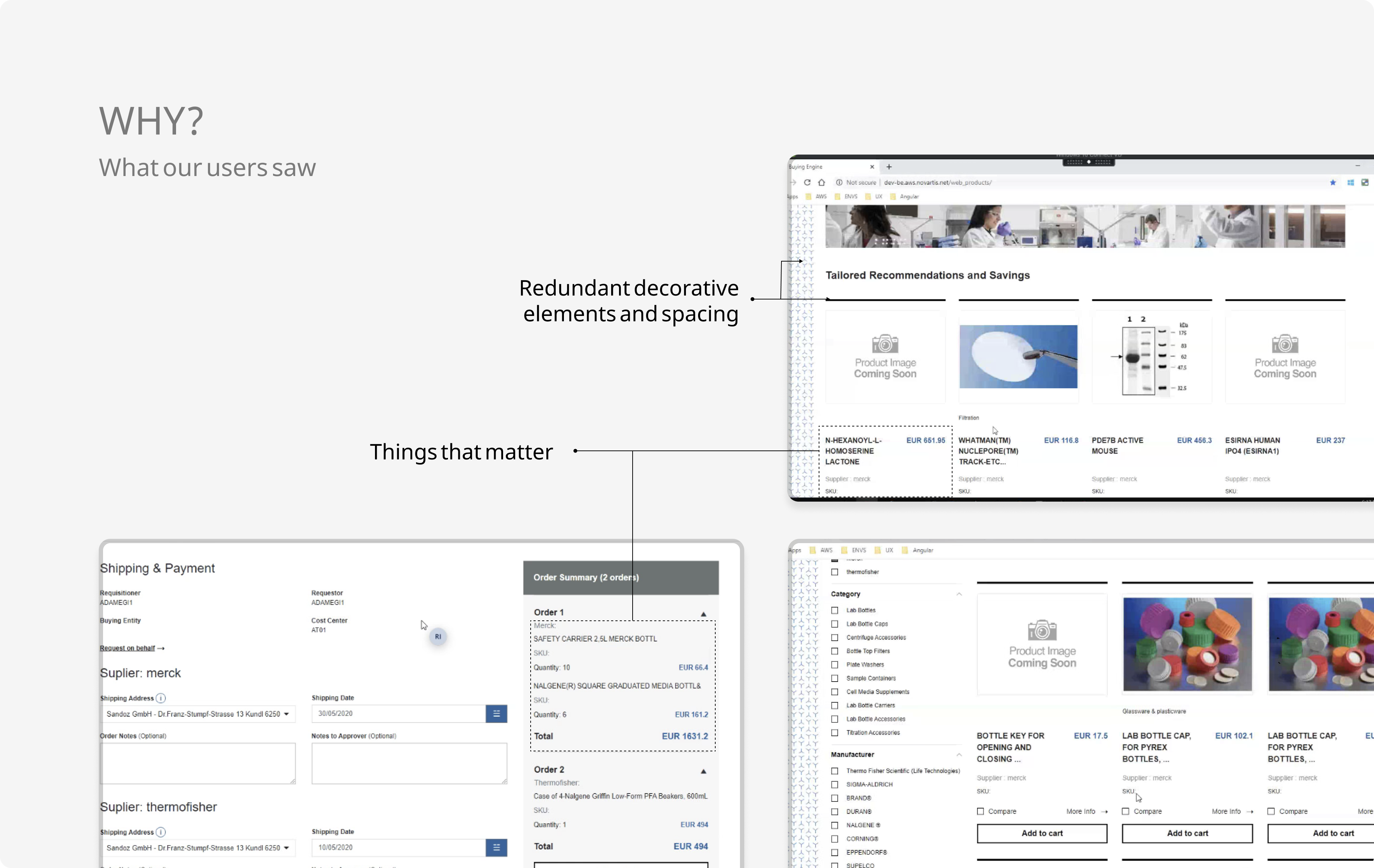Collapse Order 2 in Order Summary
This screenshot has width=1374, height=868.
tap(703, 771)
